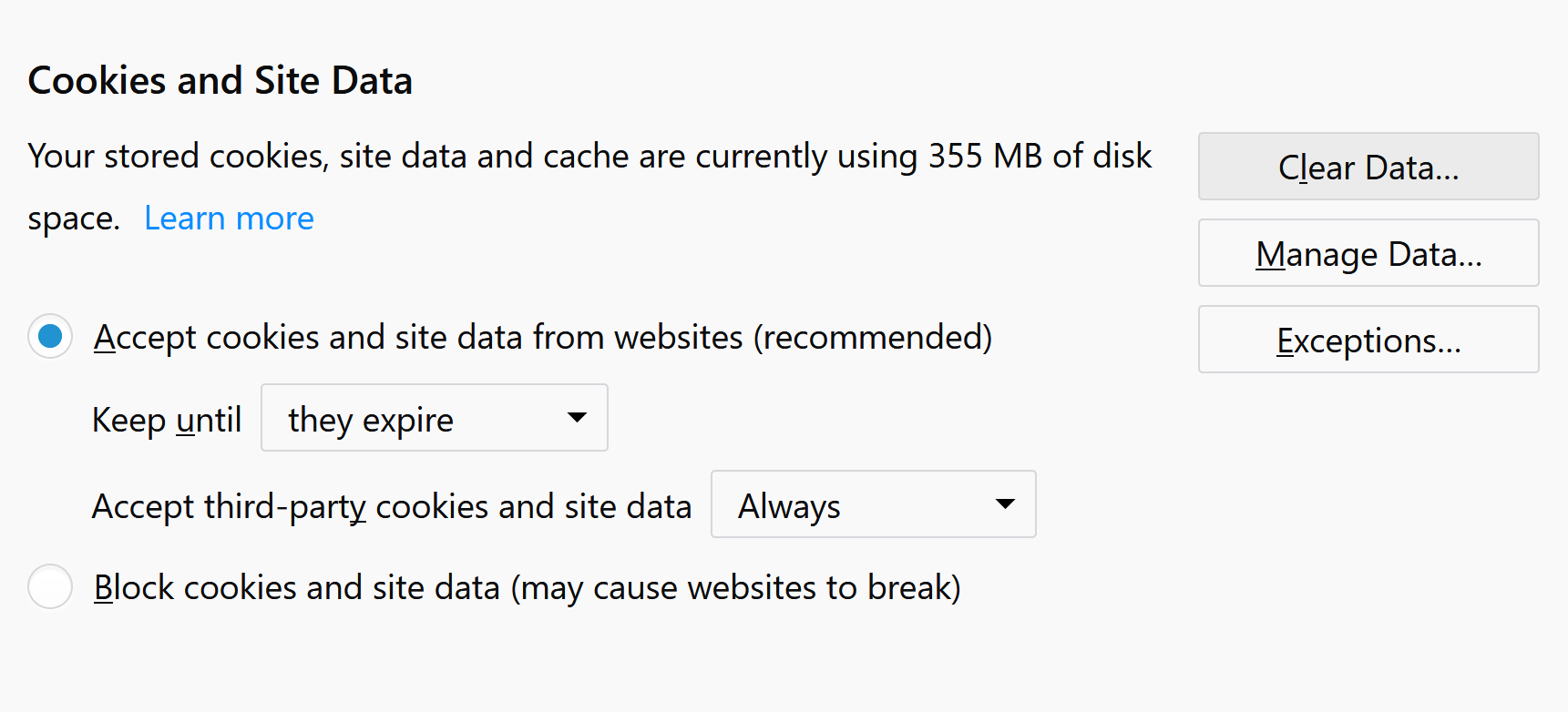
Task: Click the 'Accept cookies and site data from websites' label
Action: pyautogui.click(x=542, y=338)
